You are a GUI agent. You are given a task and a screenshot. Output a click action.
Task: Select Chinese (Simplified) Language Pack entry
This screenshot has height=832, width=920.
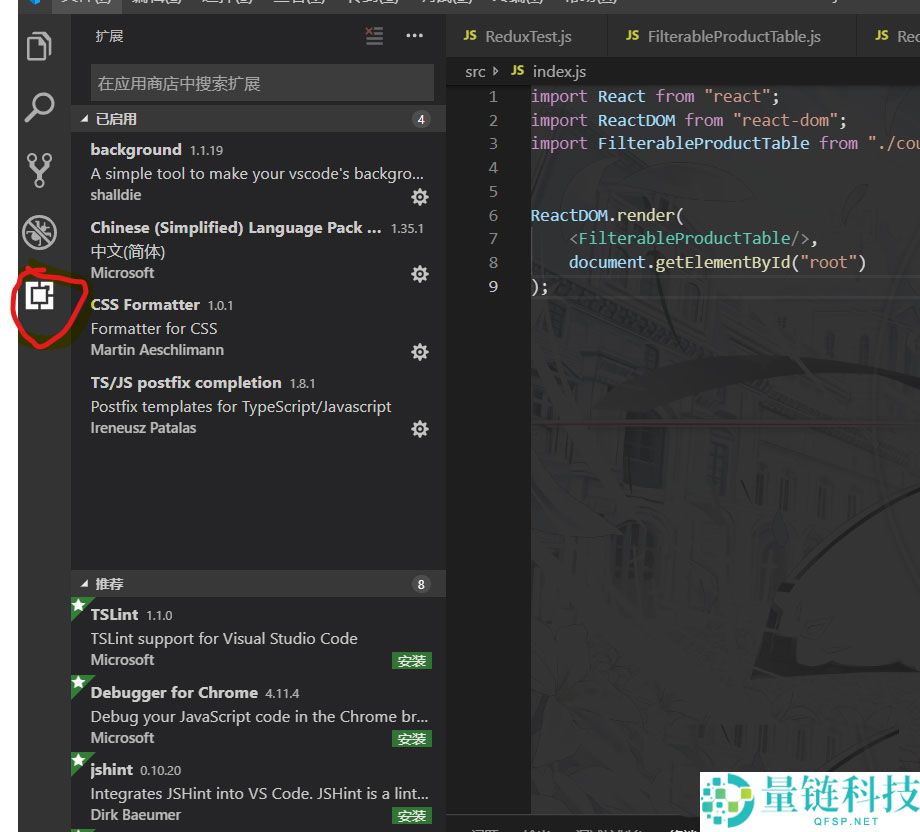(x=259, y=249)
